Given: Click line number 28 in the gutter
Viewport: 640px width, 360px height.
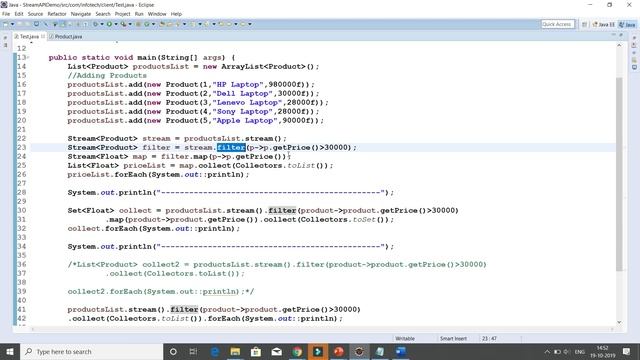Looking at the screenshot, I should coord(22,192).
